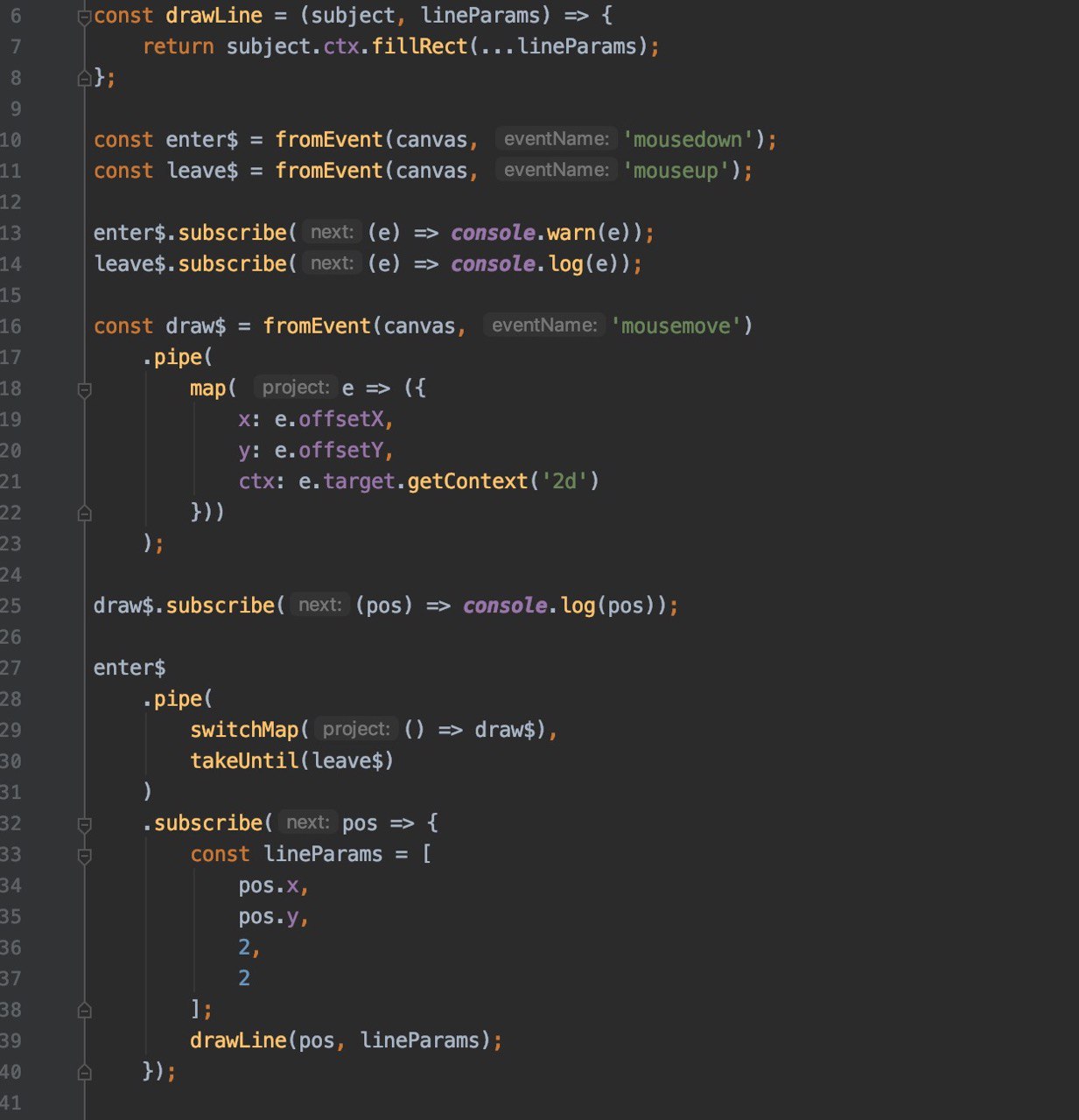The width and height of the screenshot is (1079, 1120).
Task: Click the getContext method call on line 21
Action: click(x=467, y=481)
